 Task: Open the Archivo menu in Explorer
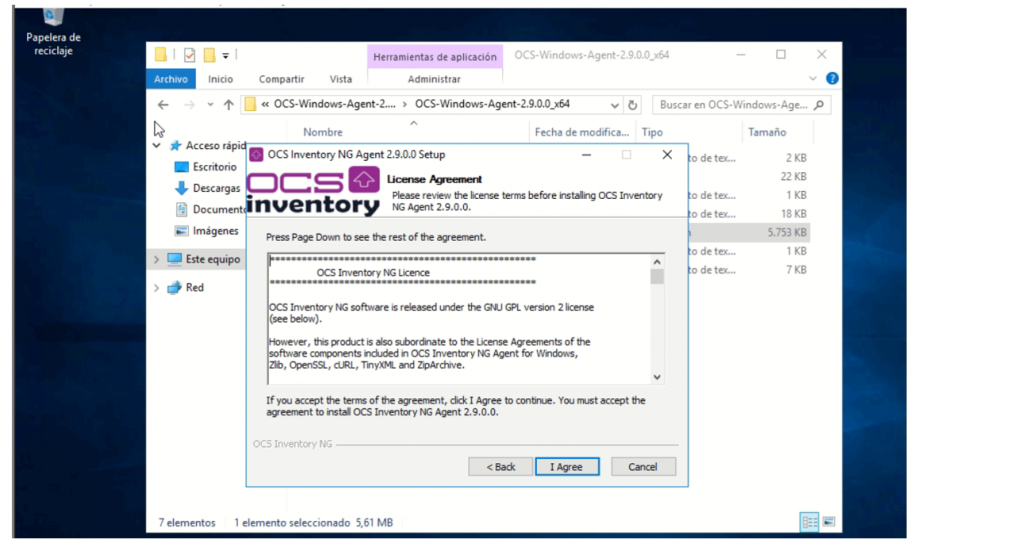170,79
